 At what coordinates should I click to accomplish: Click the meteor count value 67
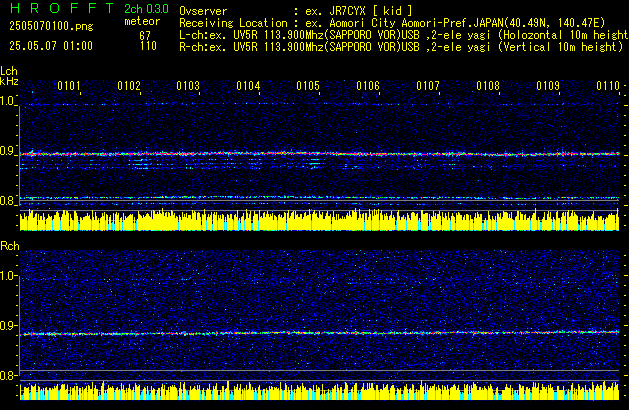click(x=145, y=35)
